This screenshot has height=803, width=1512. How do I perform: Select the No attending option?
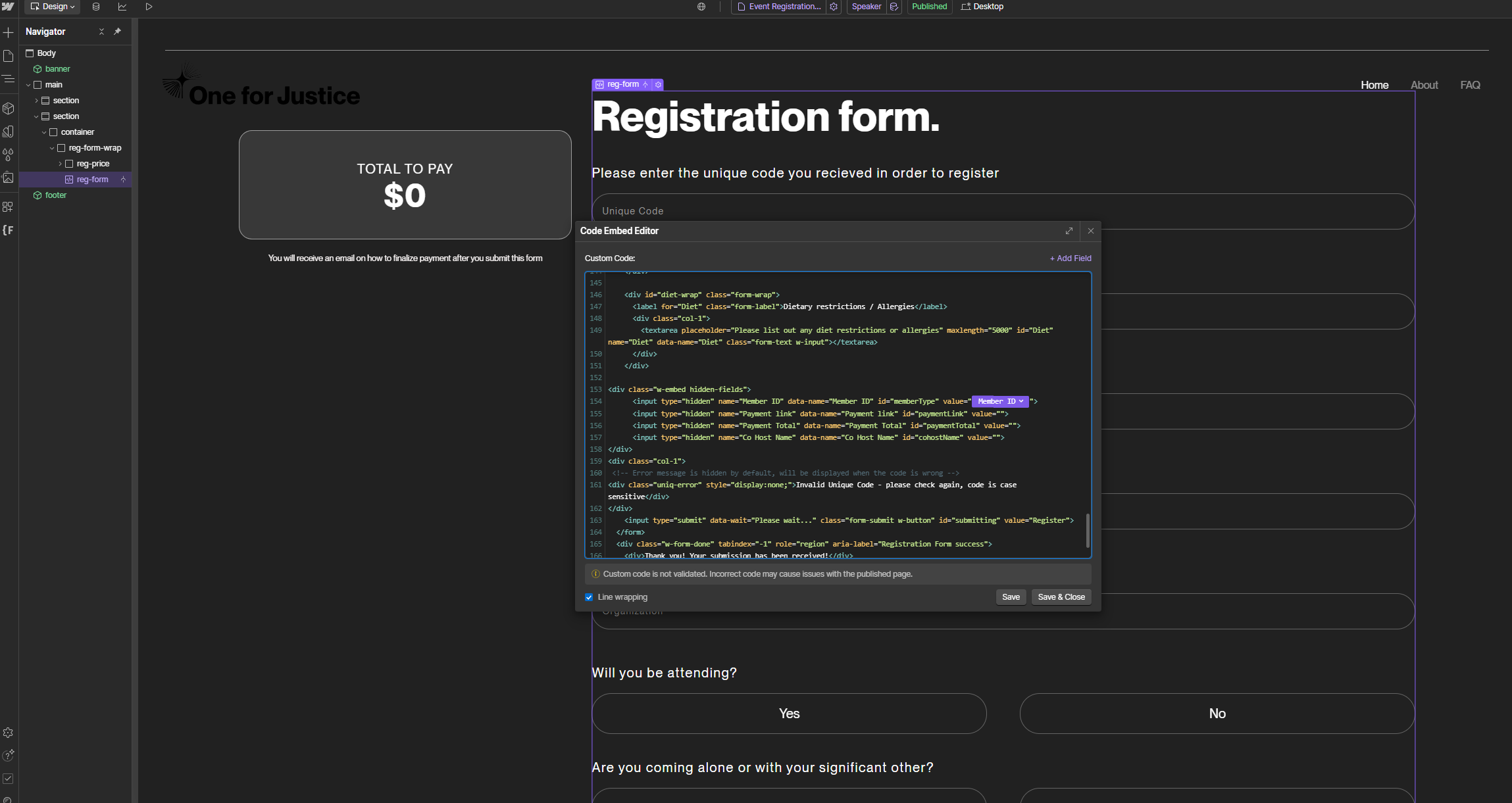click(1217, 714)
